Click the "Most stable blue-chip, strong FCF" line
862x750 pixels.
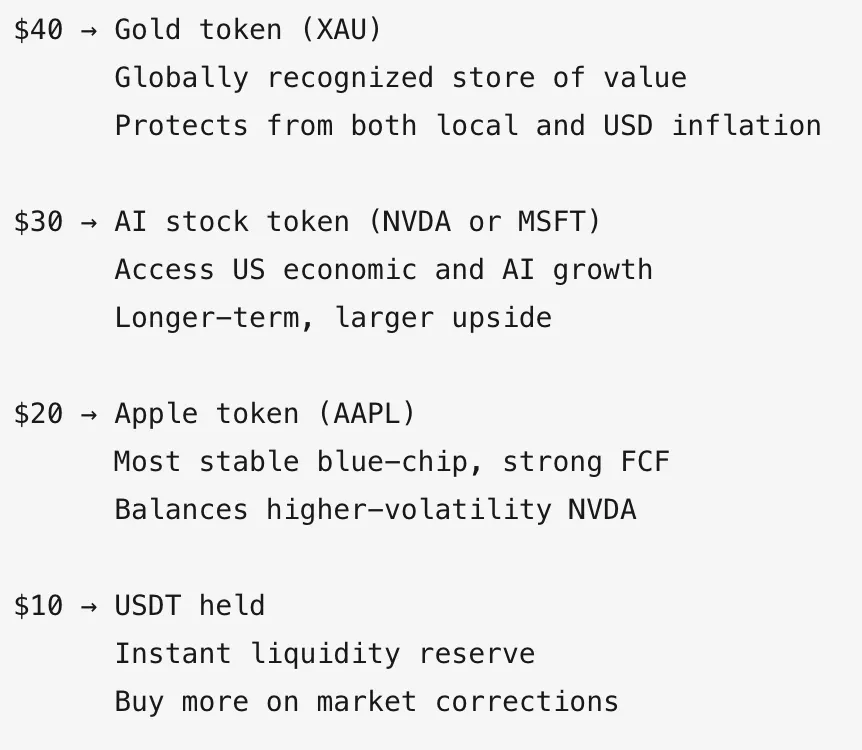coord(392,462)
